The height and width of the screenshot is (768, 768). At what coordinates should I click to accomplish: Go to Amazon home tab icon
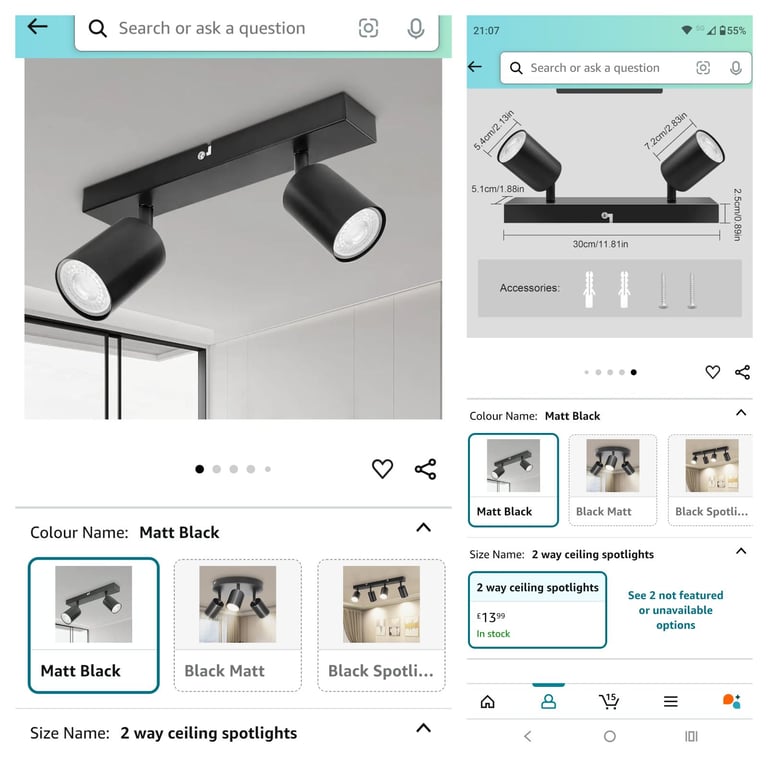point(487,701)
